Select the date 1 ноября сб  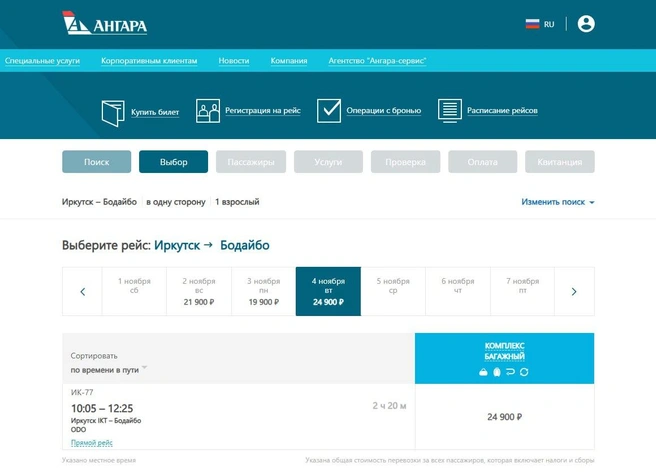click(x=134, y=292)
